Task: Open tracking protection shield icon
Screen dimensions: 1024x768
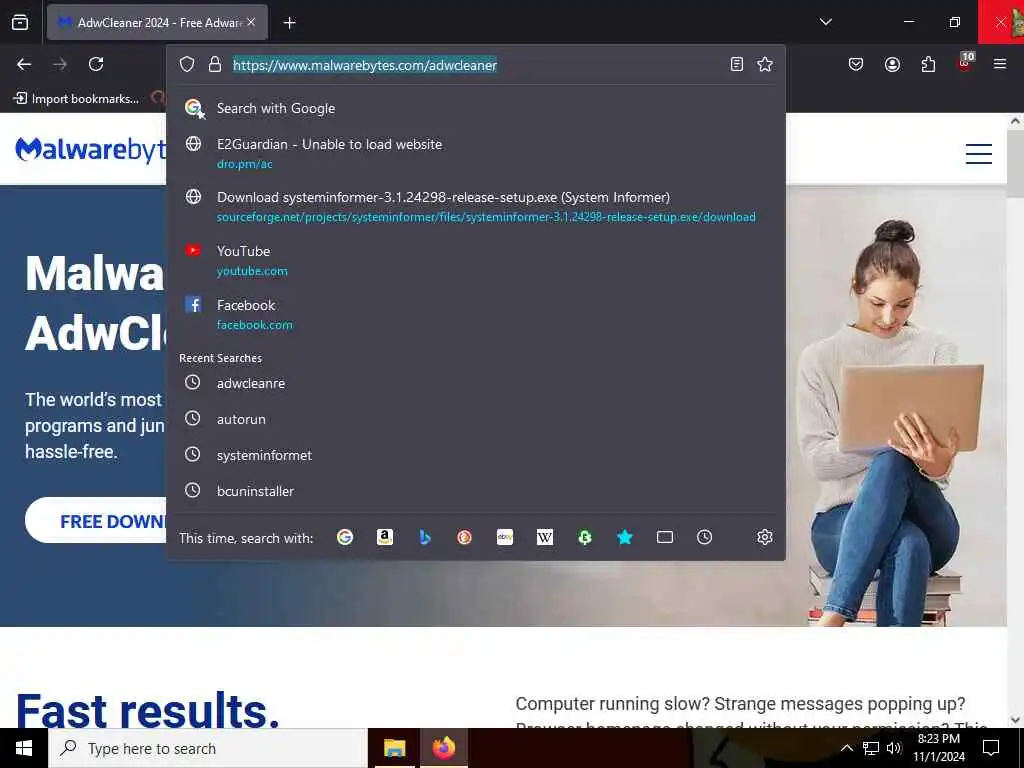Action: pos(187,64)
